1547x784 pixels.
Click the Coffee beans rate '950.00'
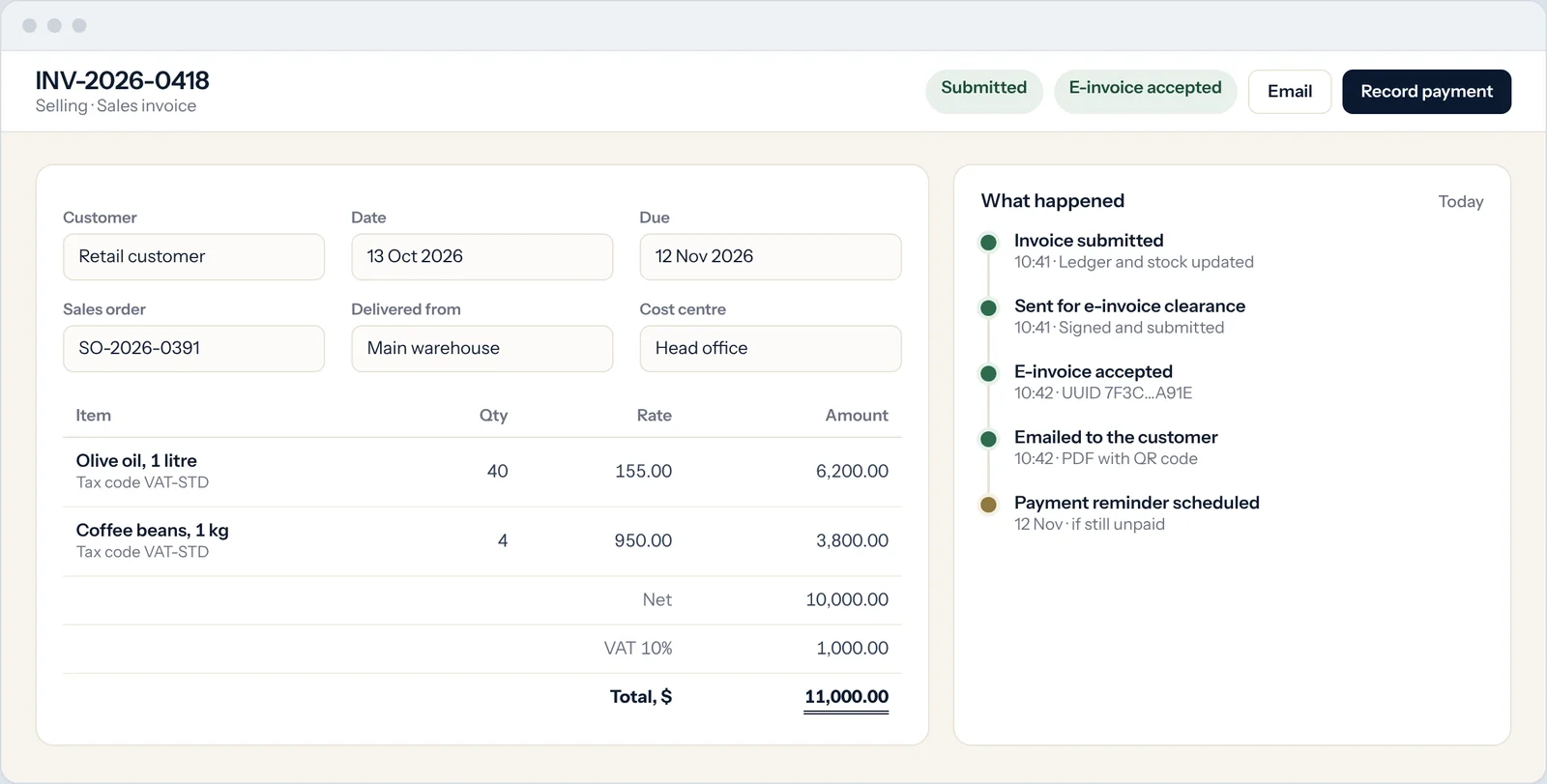tap(643, 541)
